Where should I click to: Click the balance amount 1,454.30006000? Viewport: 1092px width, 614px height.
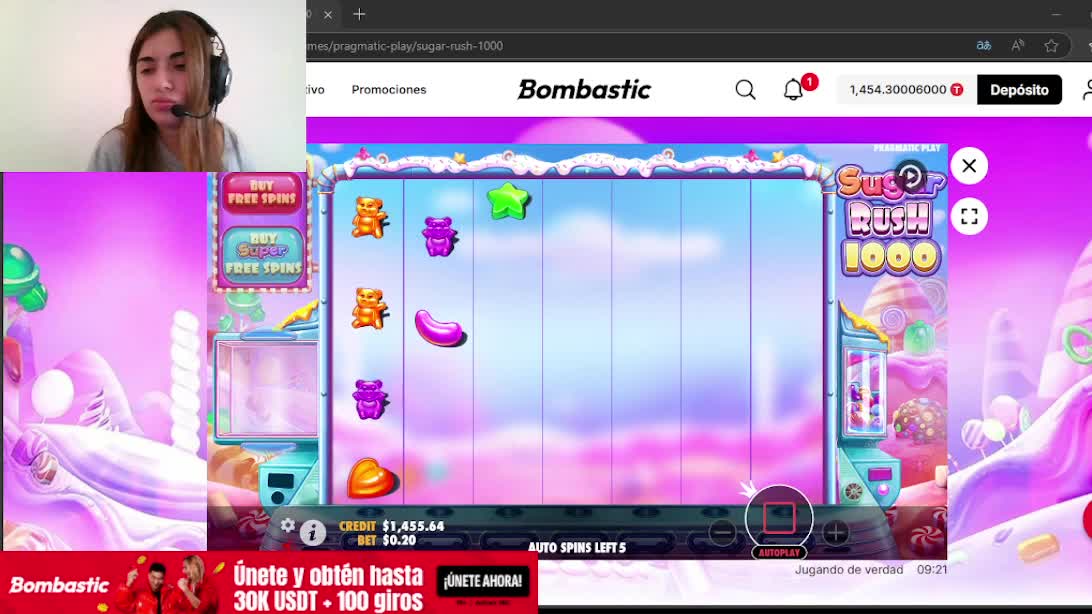(898, 90)
